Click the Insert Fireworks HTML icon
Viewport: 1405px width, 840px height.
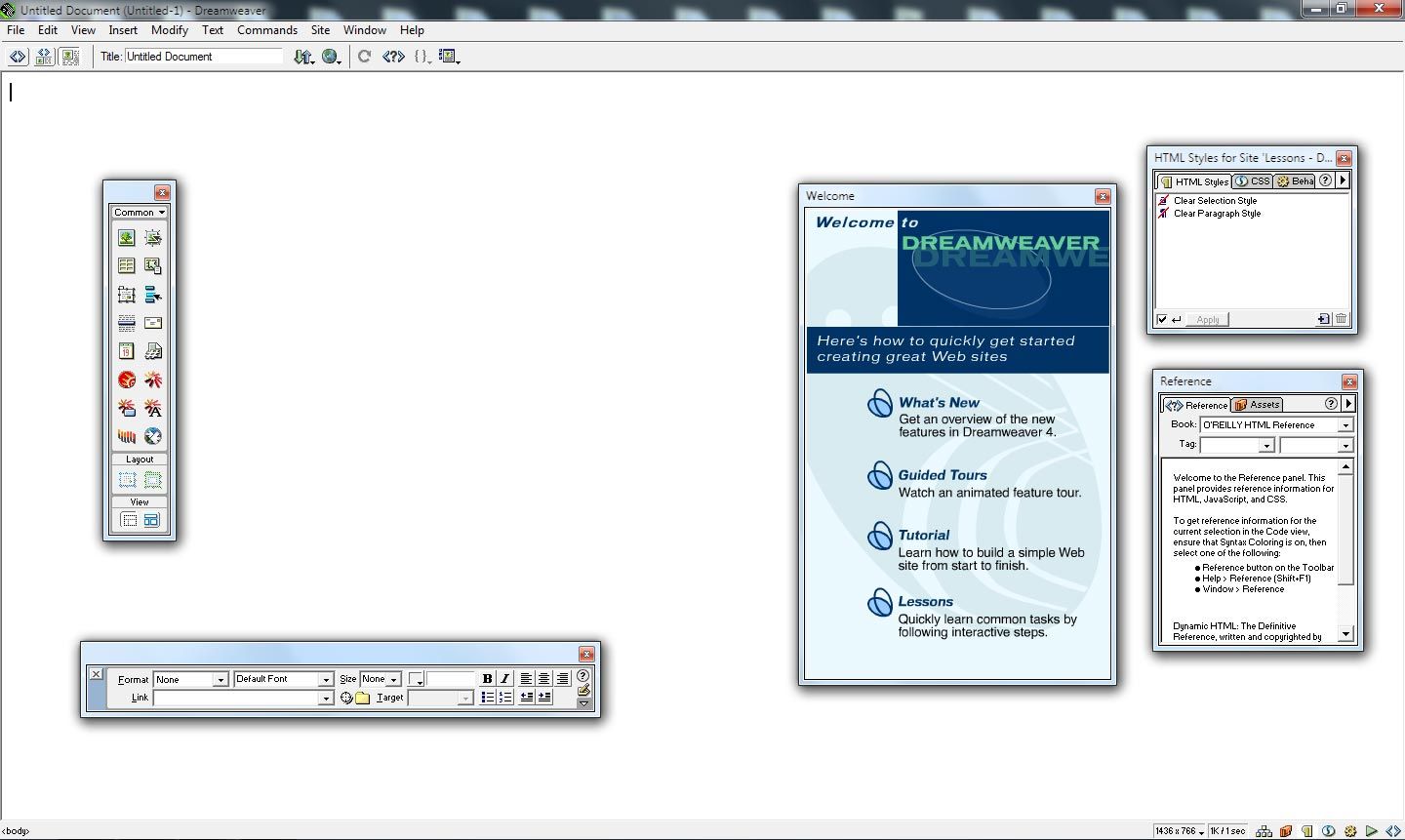click(x=127, y=379)
